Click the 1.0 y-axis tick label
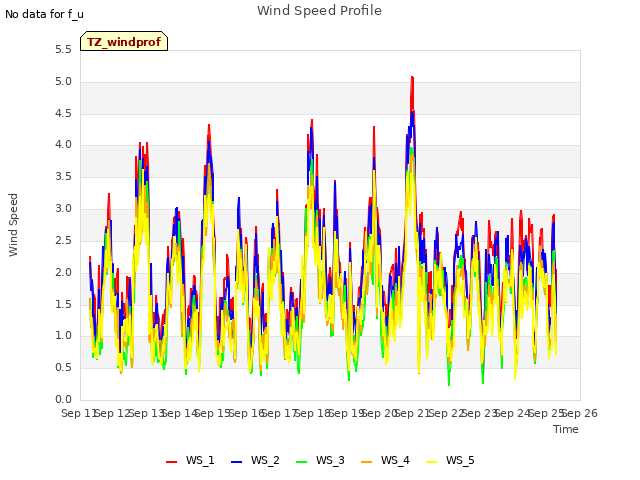The width and height of the screenshot is (640, 480). [x=63, y=336]
